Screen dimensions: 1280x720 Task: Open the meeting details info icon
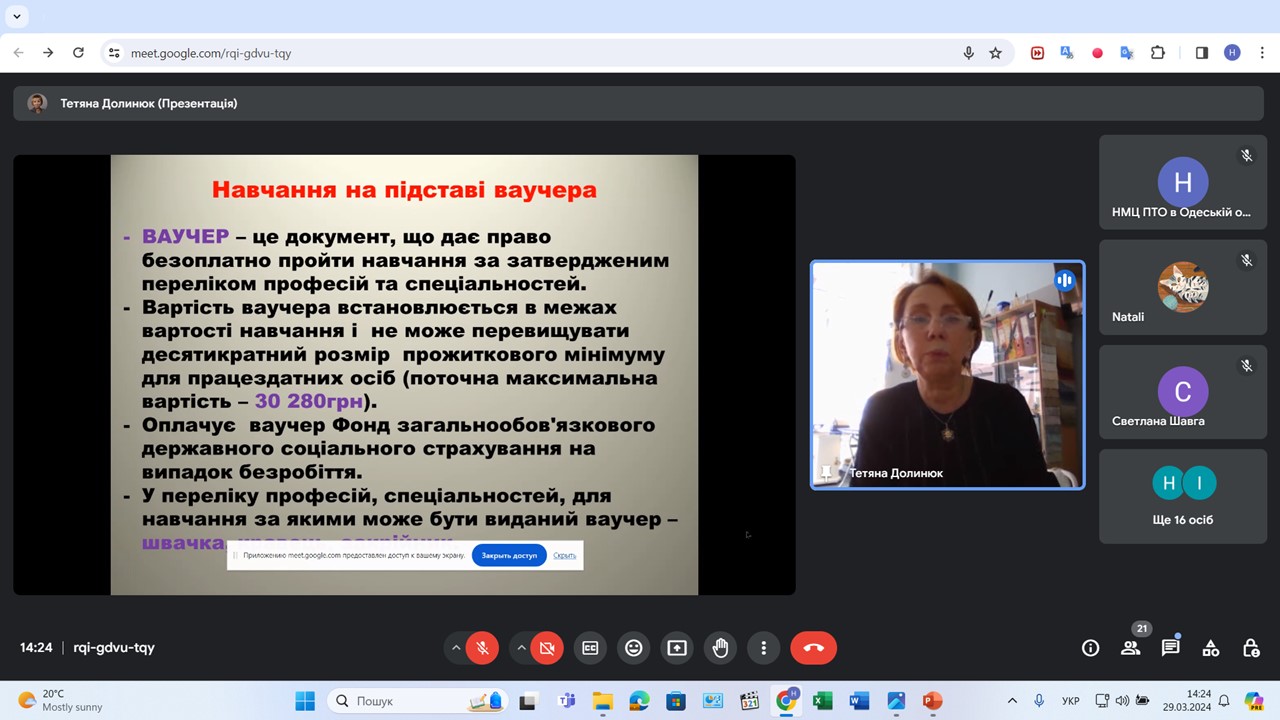(x=1090, y=648)
